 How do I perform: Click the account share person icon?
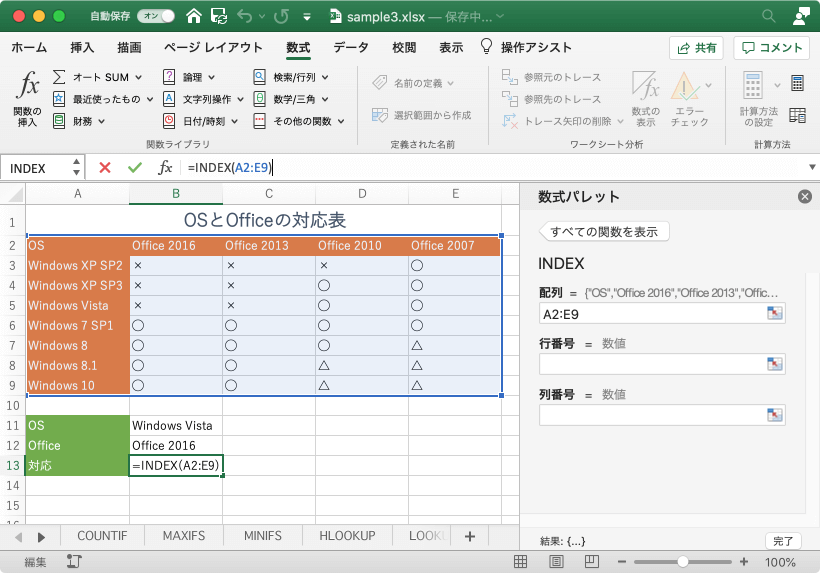(801, 16)
